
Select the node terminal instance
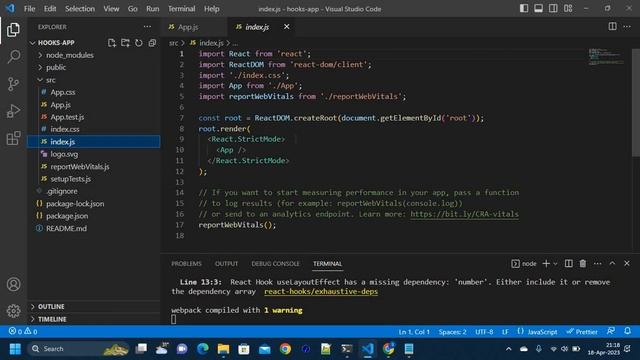(x=524, y=264)
